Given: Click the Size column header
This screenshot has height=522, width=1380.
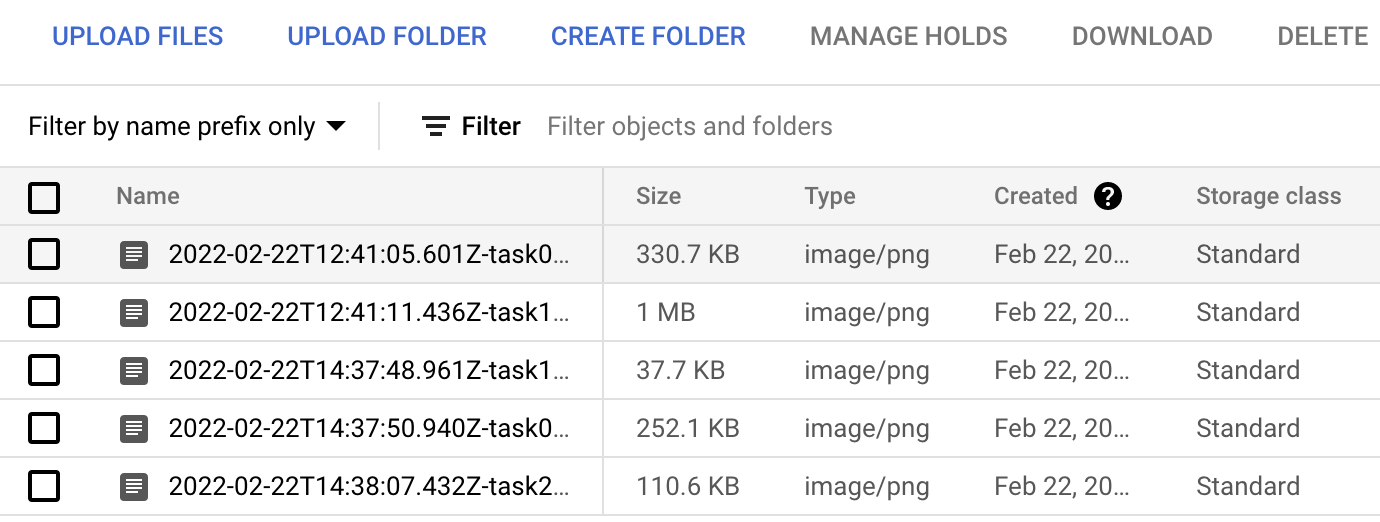Looking at the screenshot, I should (x=658, y=196).
